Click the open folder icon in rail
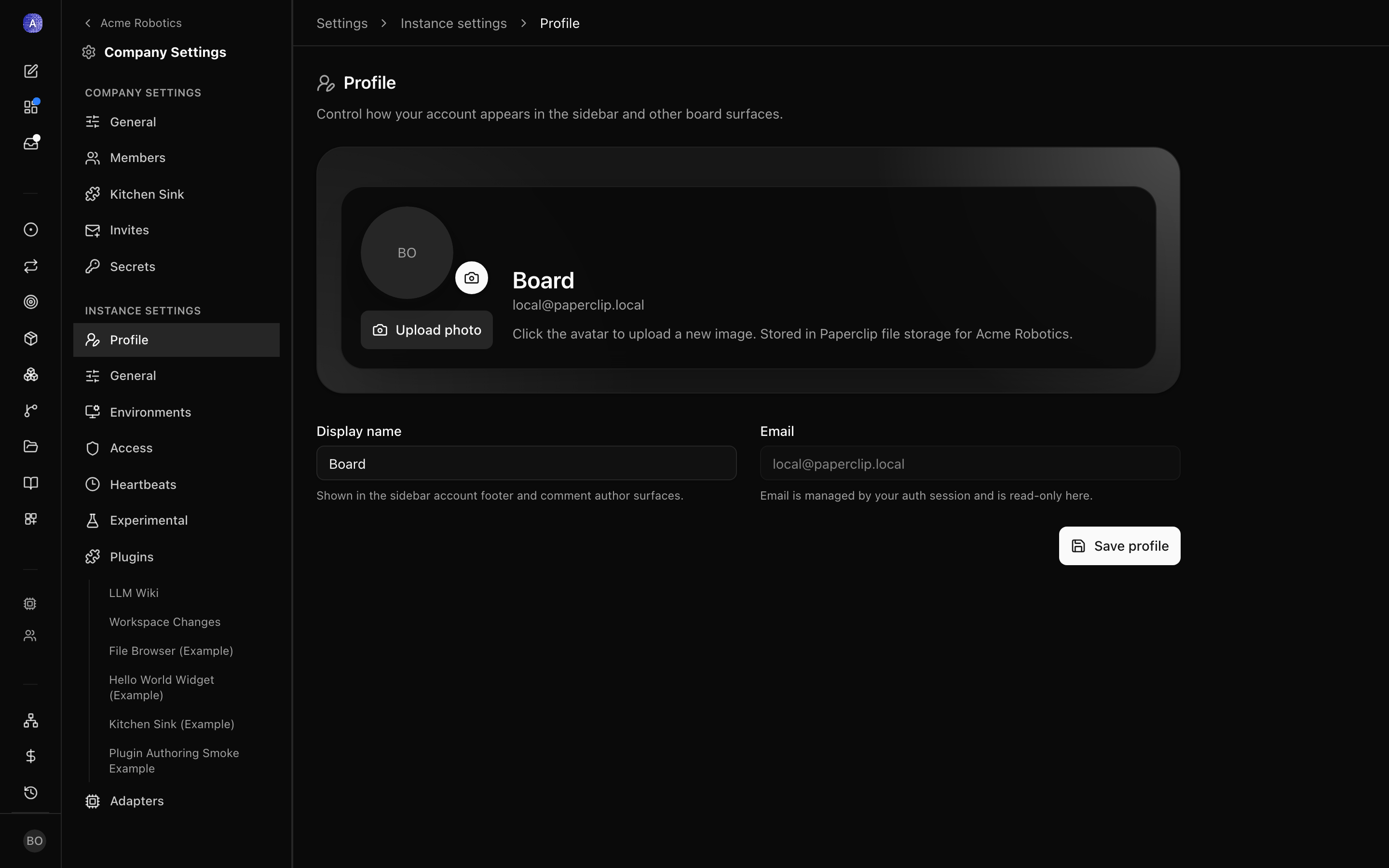Screen dimensions: 1389x868 coord(31,447)
